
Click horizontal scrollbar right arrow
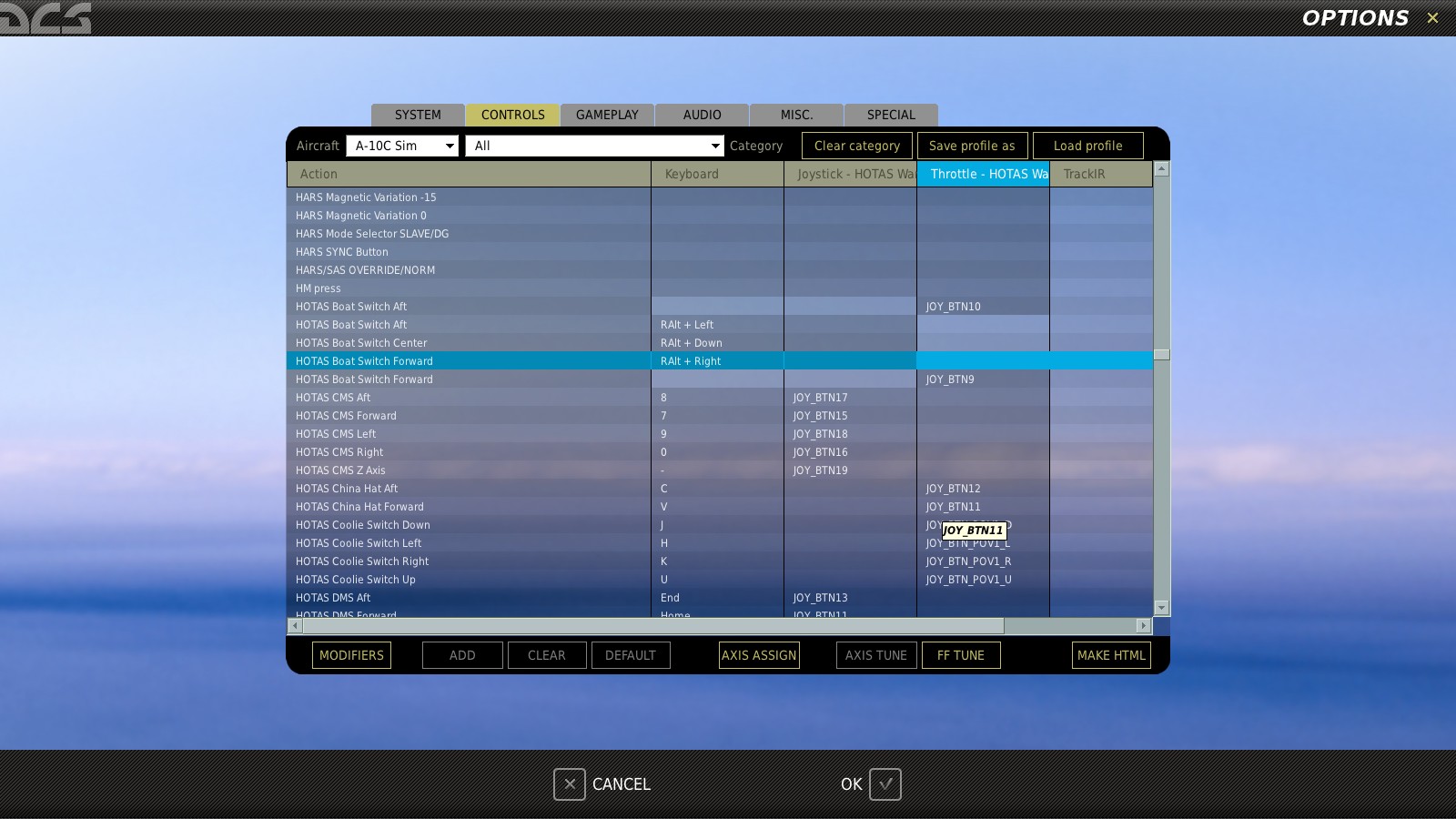(1144, 625)
